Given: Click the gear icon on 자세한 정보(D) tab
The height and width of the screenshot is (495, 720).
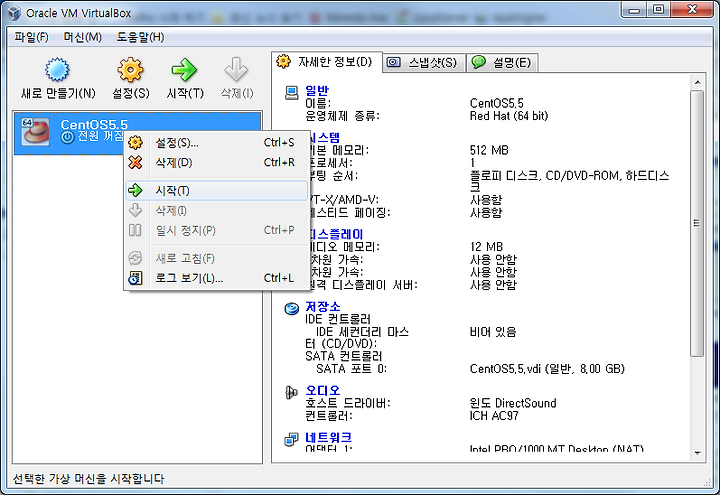Looking at the screenshot, I should click(x=283, y=61).
